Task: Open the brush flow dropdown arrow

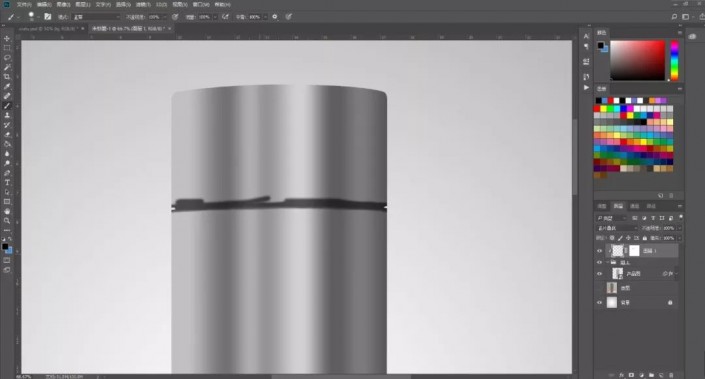Action: pos(215,17)
